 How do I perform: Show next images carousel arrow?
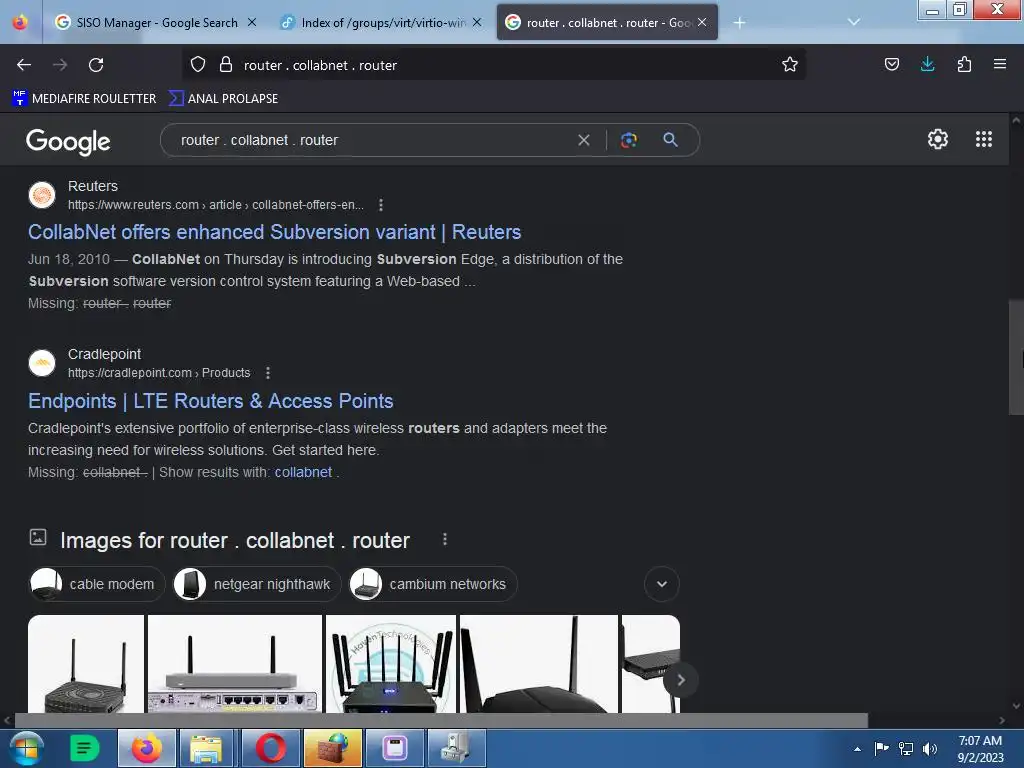680,680
